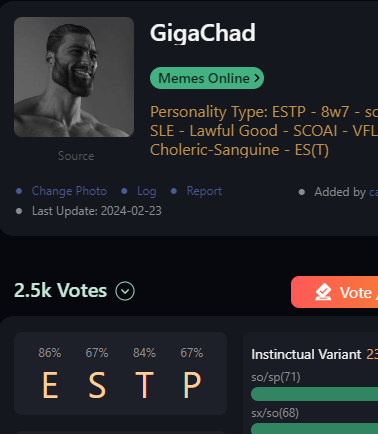378x434 pixels.
Task: Expand the circled chevron beside 2.5k Votes
Action: click(x=125, y=291)
